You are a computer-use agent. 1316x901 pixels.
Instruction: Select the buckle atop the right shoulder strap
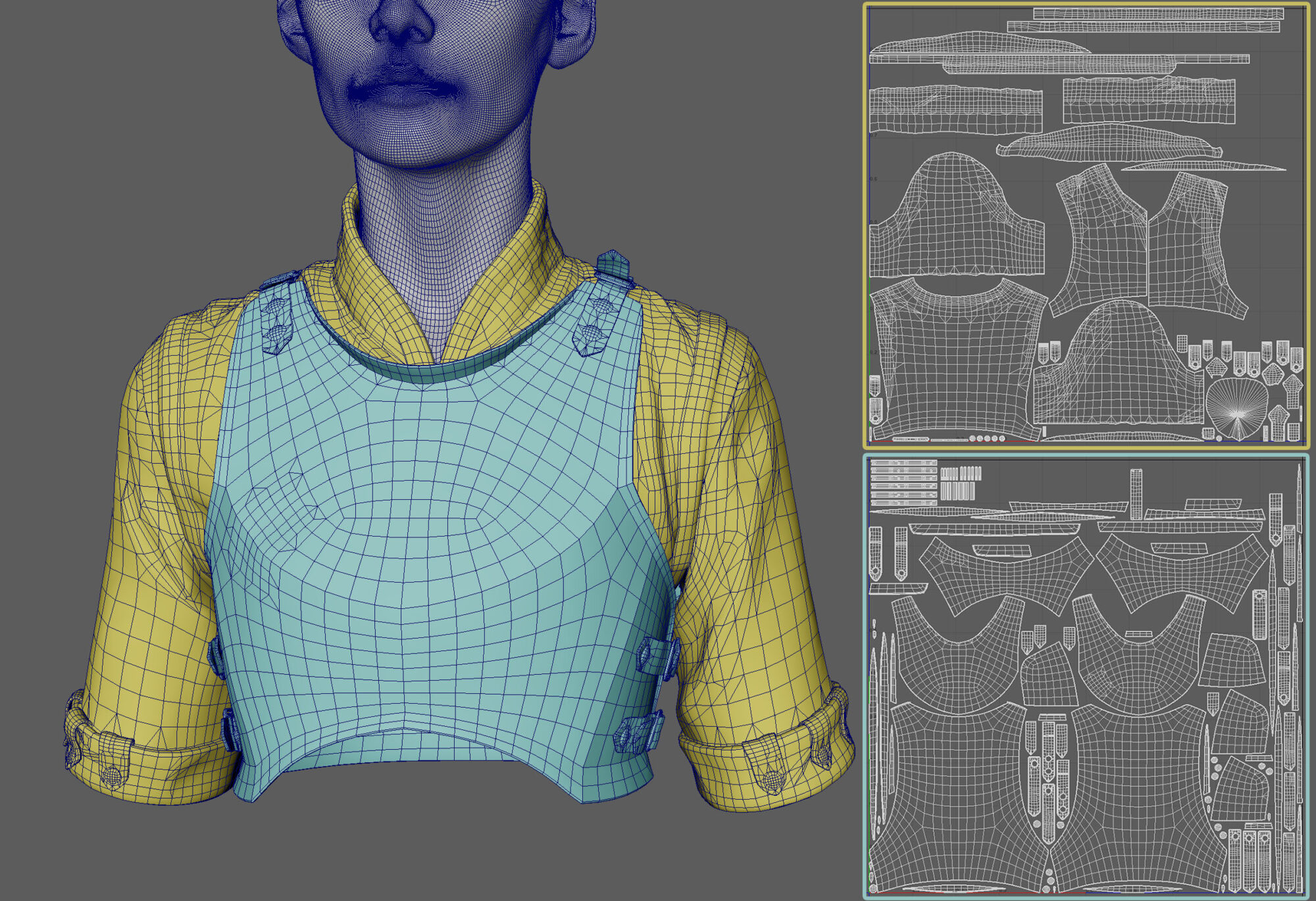614,265
